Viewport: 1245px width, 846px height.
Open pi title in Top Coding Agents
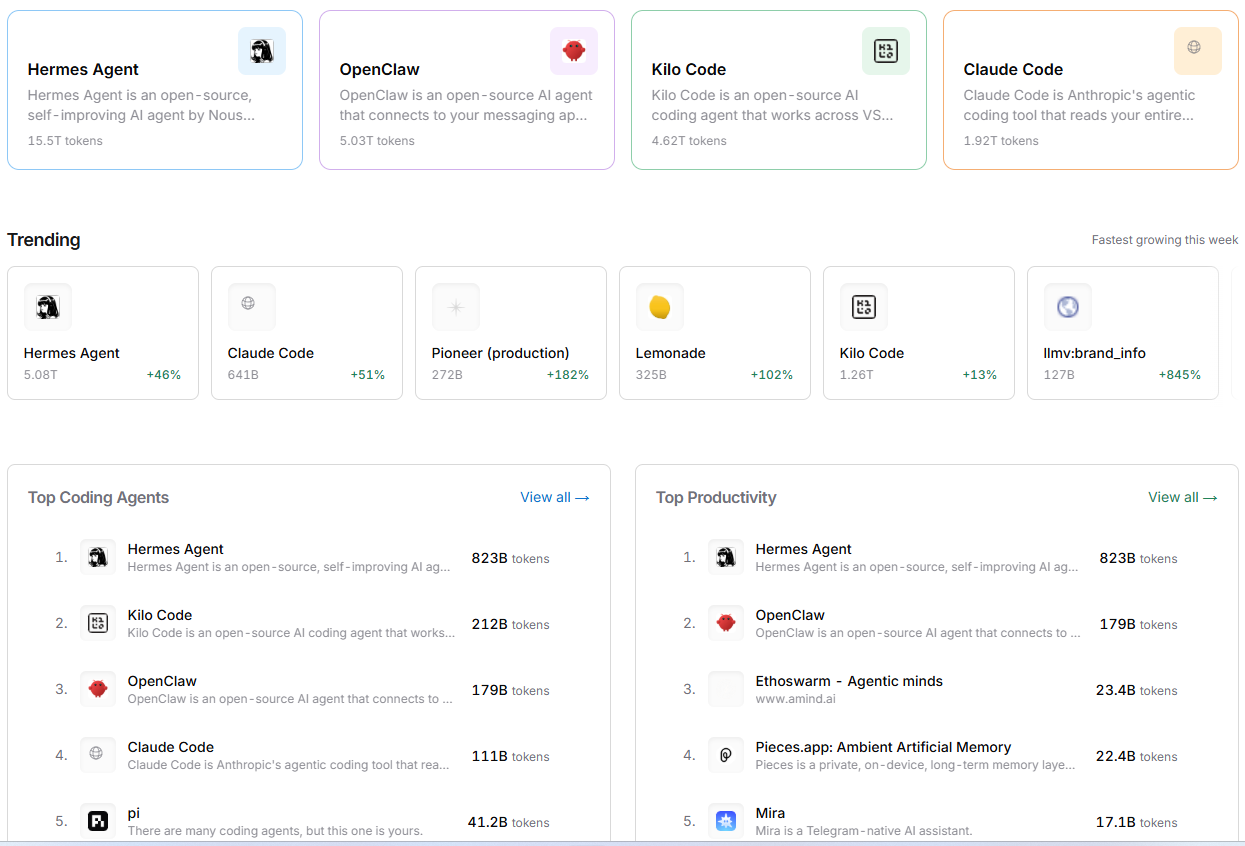134,813
